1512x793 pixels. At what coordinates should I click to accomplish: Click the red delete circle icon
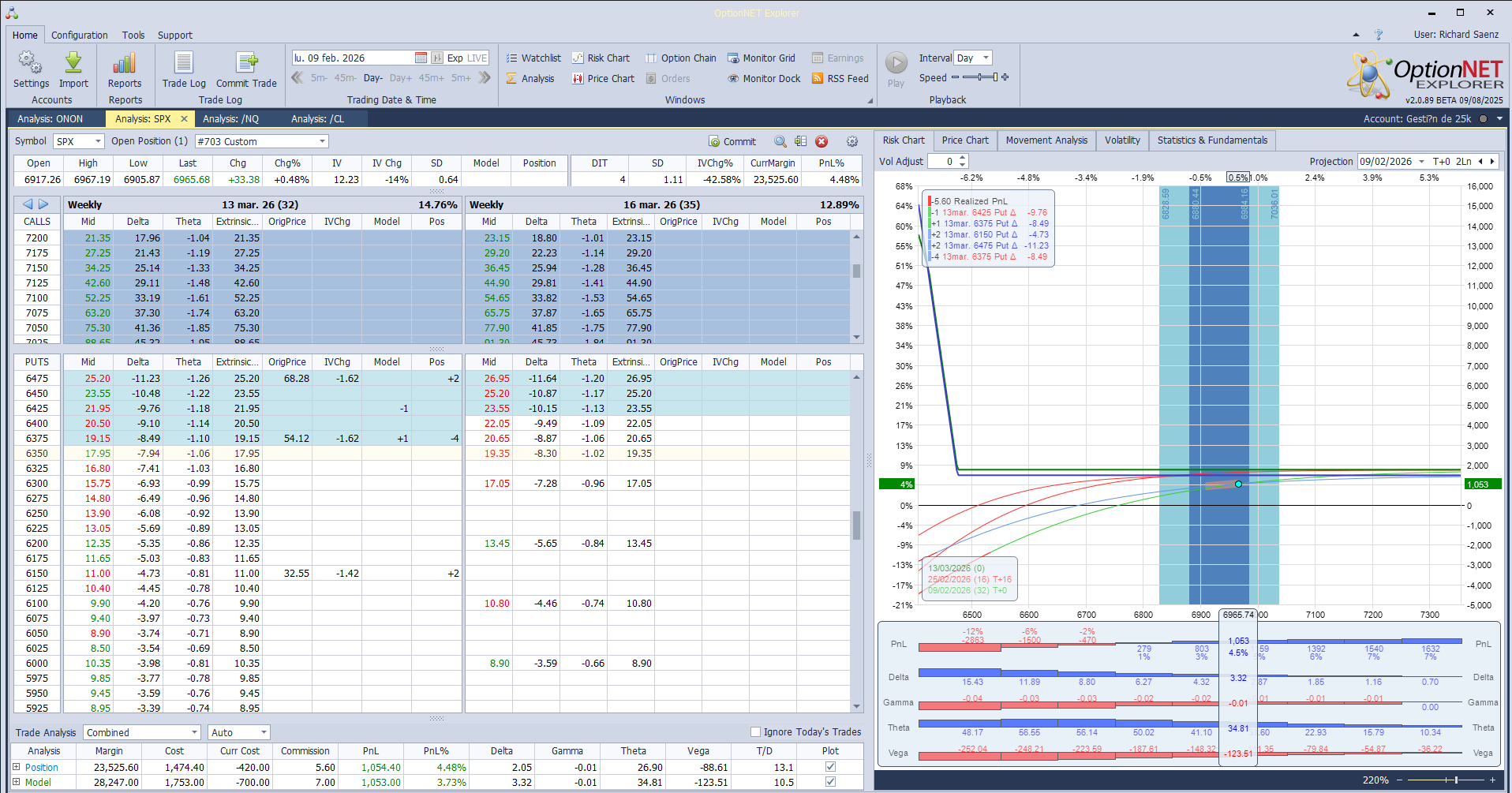click(821, 141)
